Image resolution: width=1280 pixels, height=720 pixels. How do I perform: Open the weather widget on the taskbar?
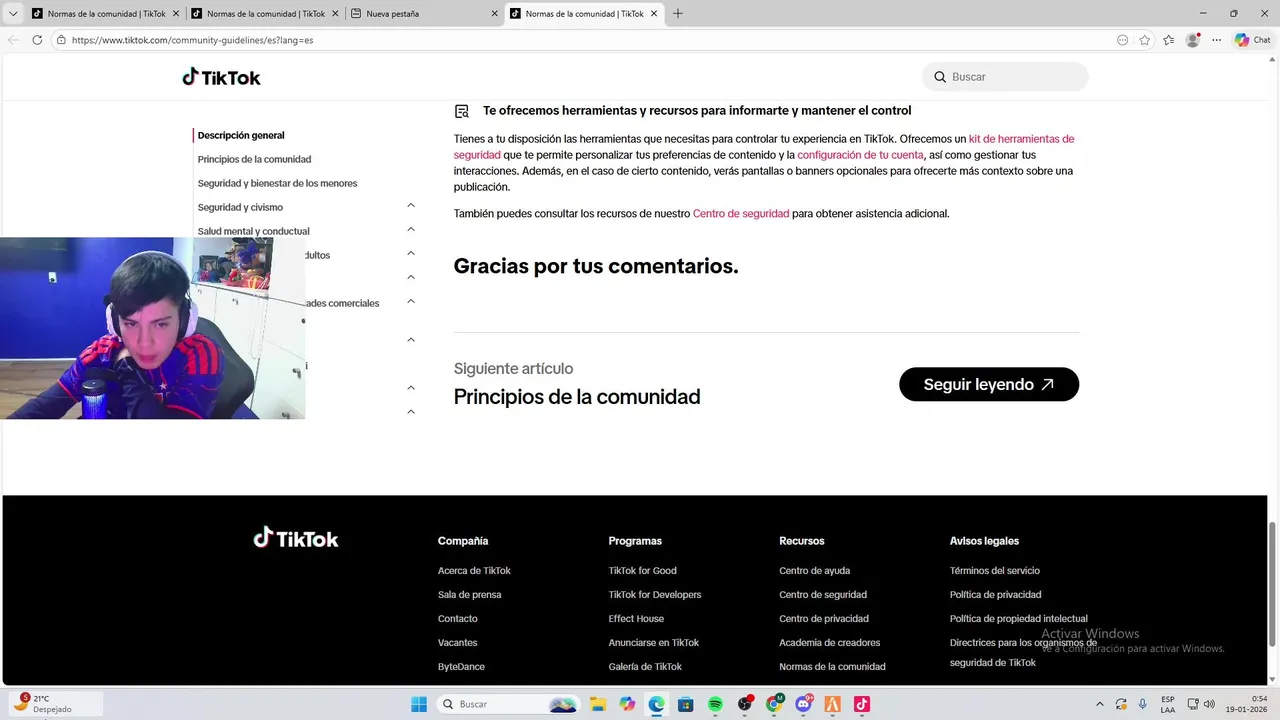click(54, 704)
